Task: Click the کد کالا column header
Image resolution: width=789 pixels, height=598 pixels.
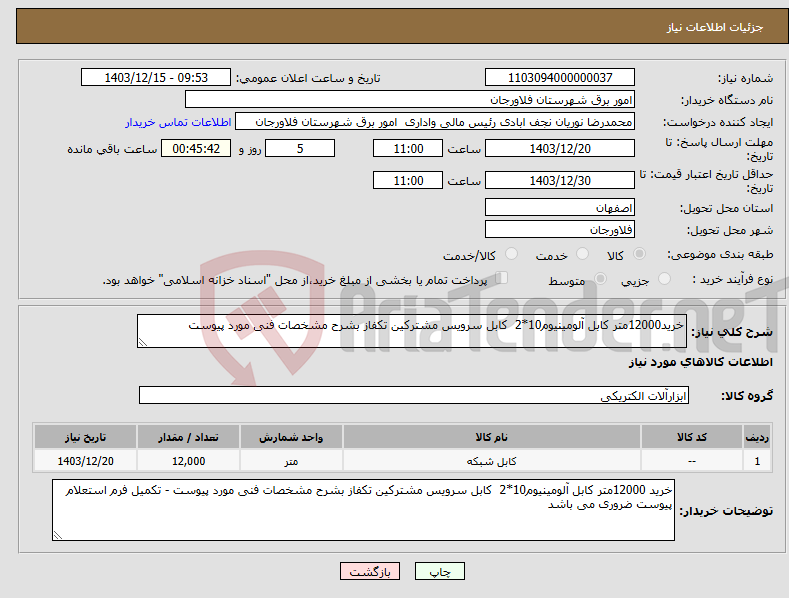Action: [692, 437]
